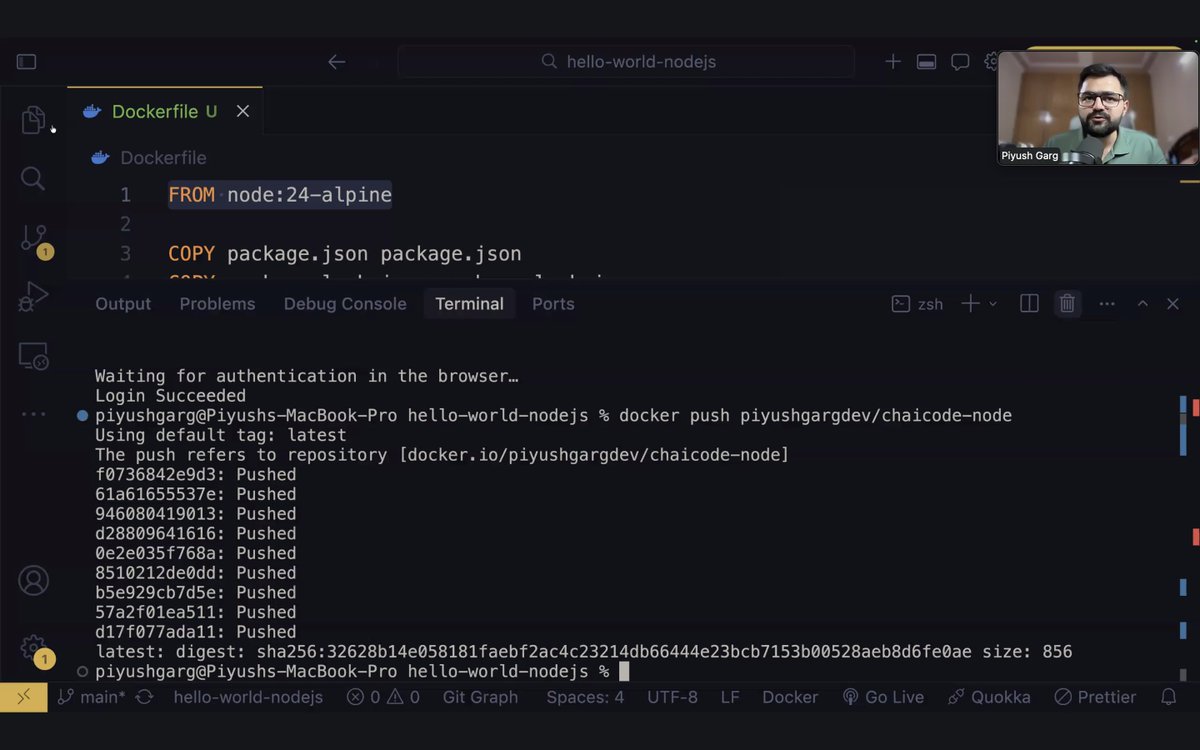Image resolution: width=1200 pixels, height=750 pixels.
Task: Change end of line sequence LF
Action: click(730, 697)
